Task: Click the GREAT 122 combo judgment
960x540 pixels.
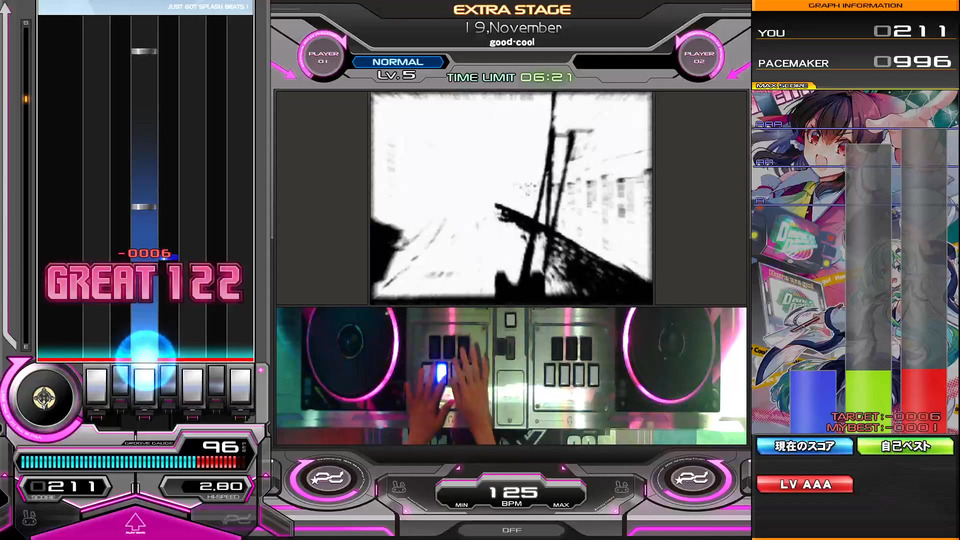Action: pyautogui.click(x=144, y=283)
